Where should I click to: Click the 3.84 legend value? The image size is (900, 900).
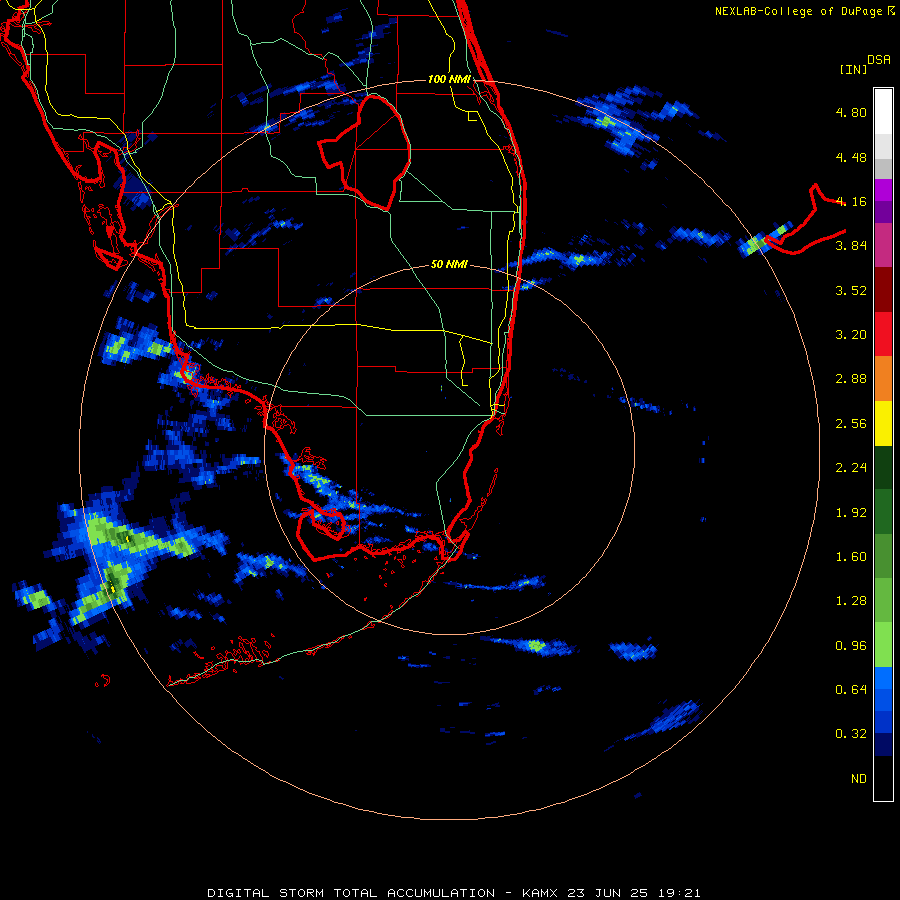[x=851, y=246]
